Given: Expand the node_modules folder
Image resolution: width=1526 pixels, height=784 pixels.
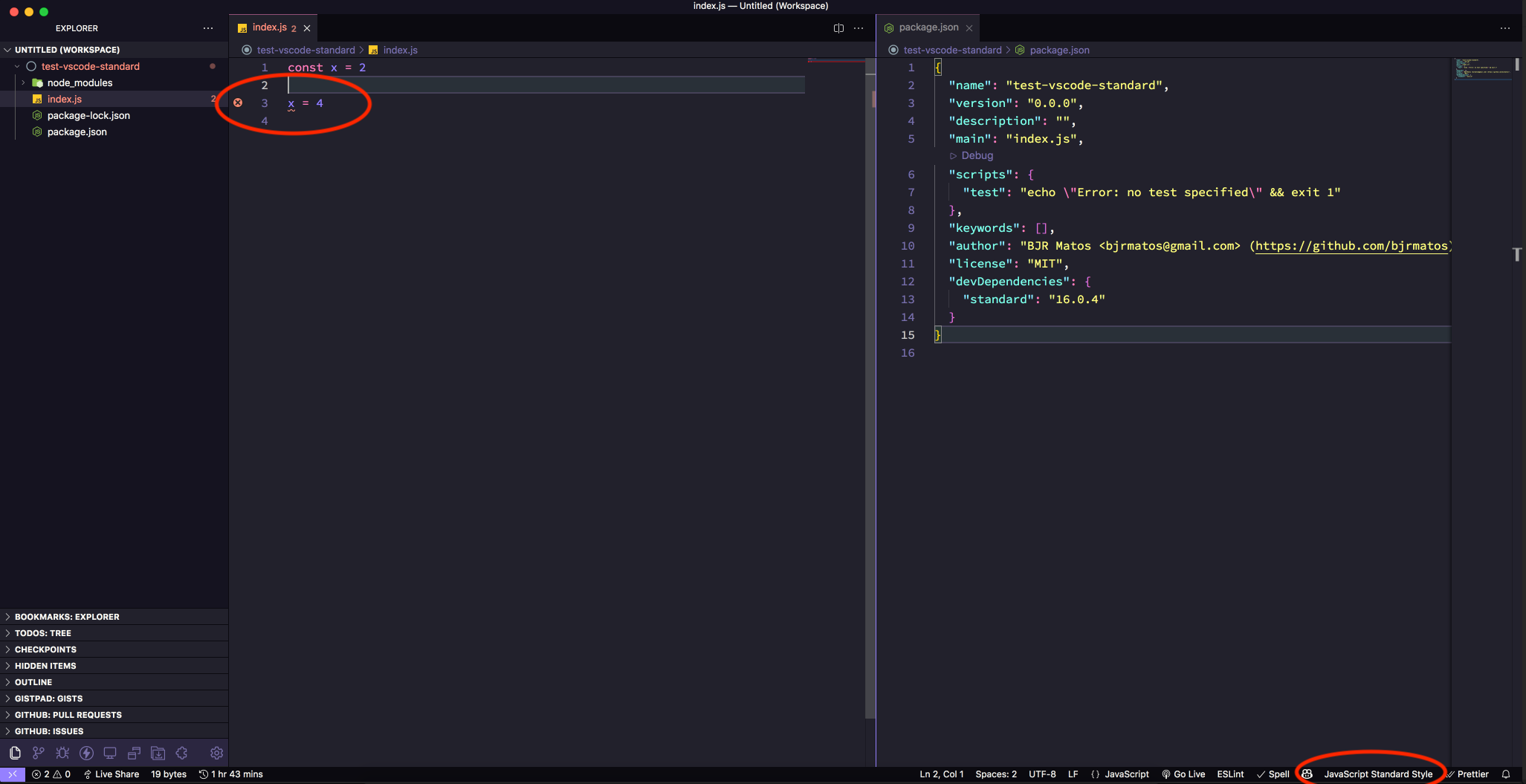Looking at the screenshot, I should tap(22, 82).
